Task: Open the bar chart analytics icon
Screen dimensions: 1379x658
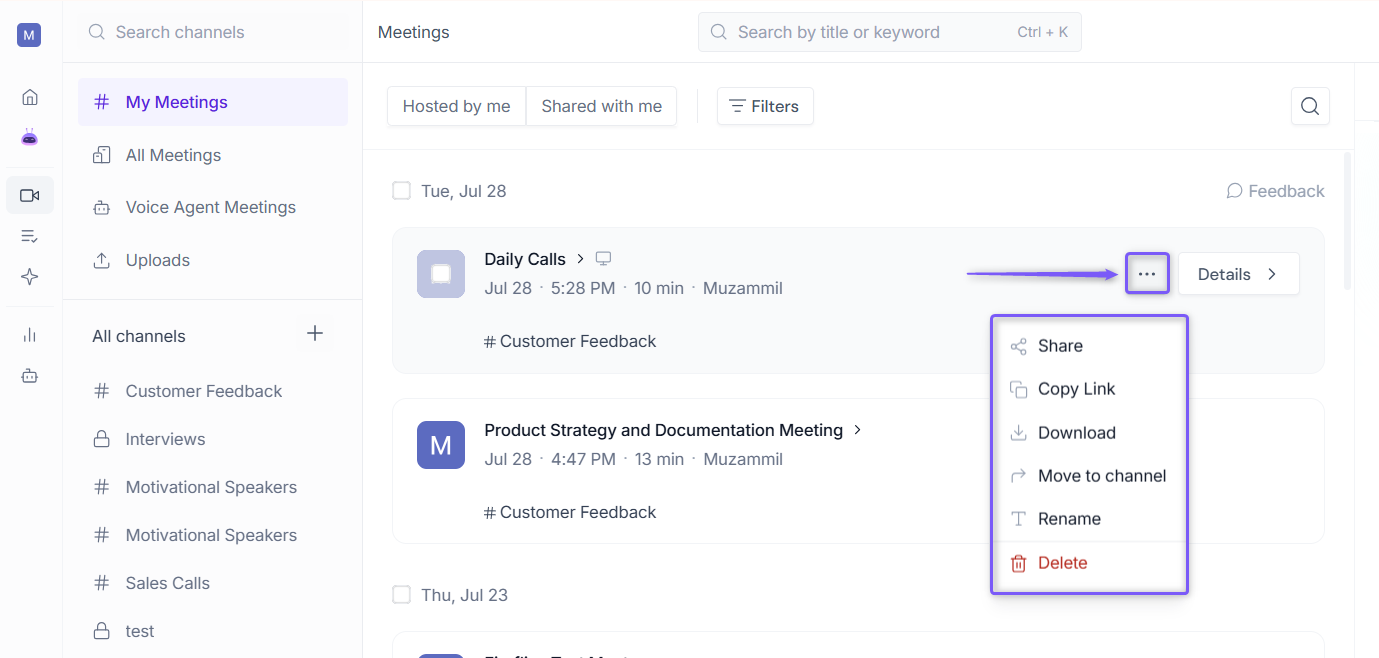Action: tap(30, 335)
